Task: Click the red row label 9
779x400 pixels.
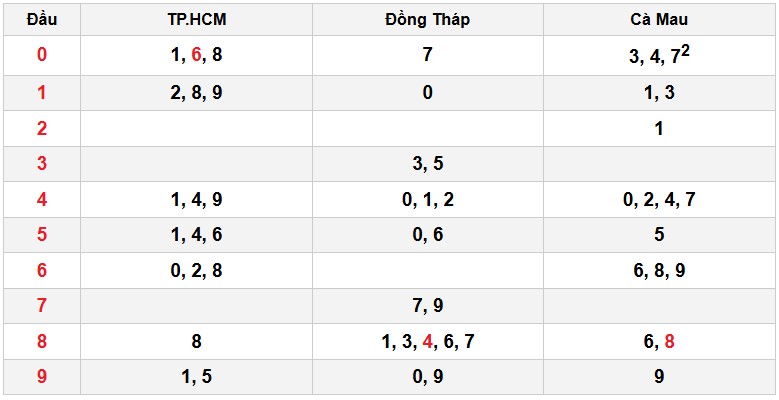Action: point(41,378)
